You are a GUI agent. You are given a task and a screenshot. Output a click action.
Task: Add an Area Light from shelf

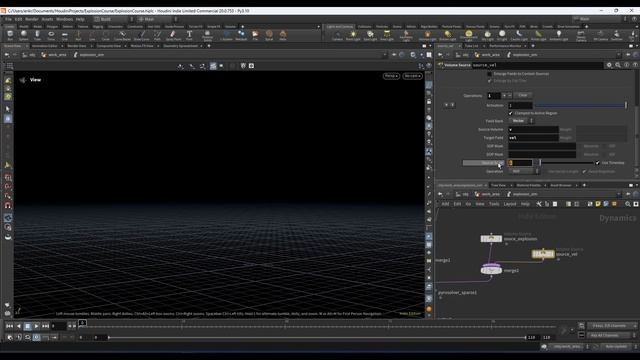387,36
